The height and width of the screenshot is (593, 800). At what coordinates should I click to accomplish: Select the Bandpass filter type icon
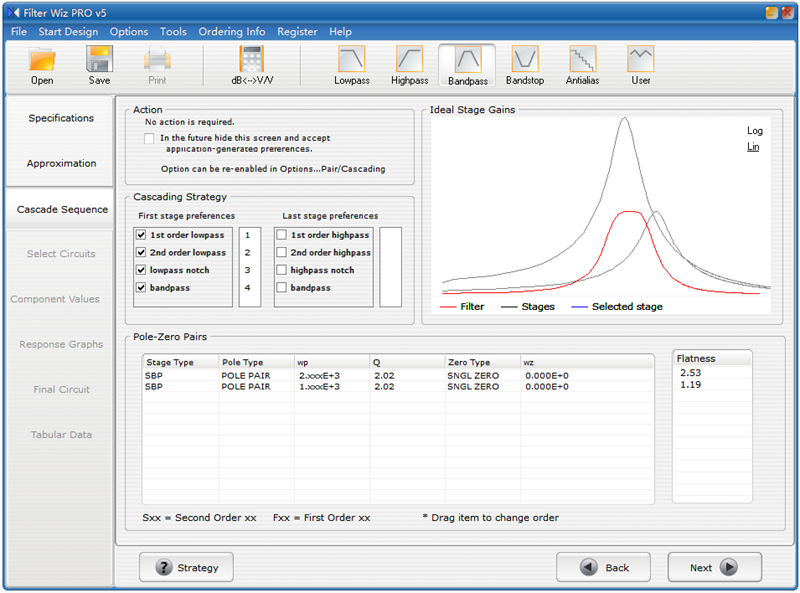[467, 65]
